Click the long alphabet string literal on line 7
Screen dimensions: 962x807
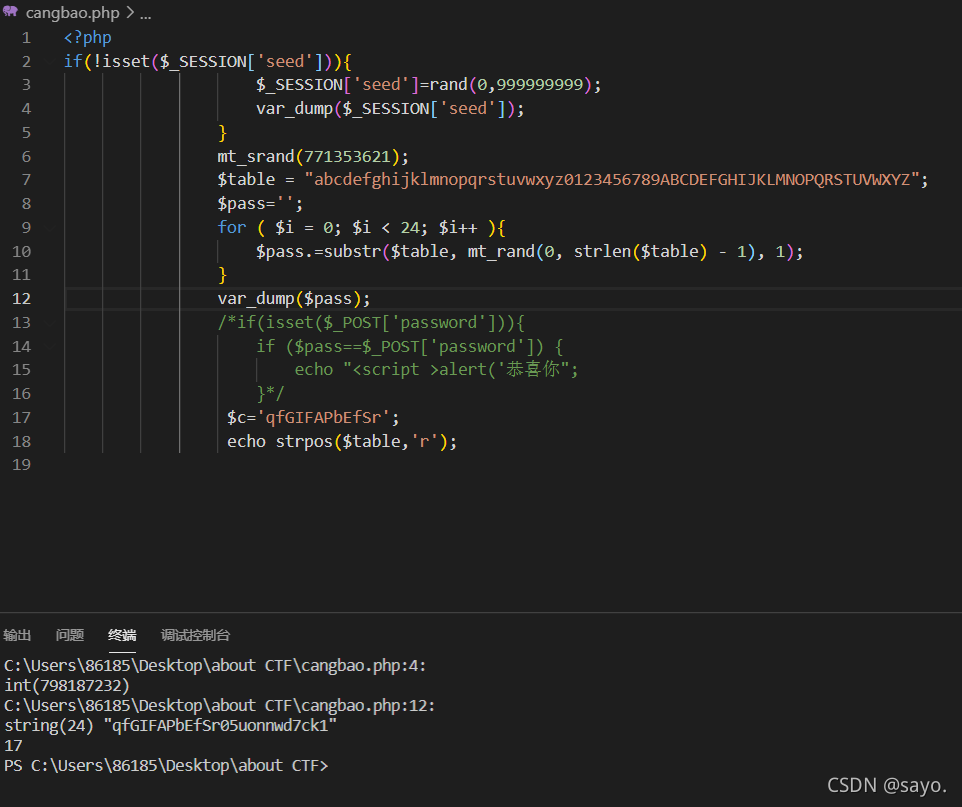pos(612,180)
